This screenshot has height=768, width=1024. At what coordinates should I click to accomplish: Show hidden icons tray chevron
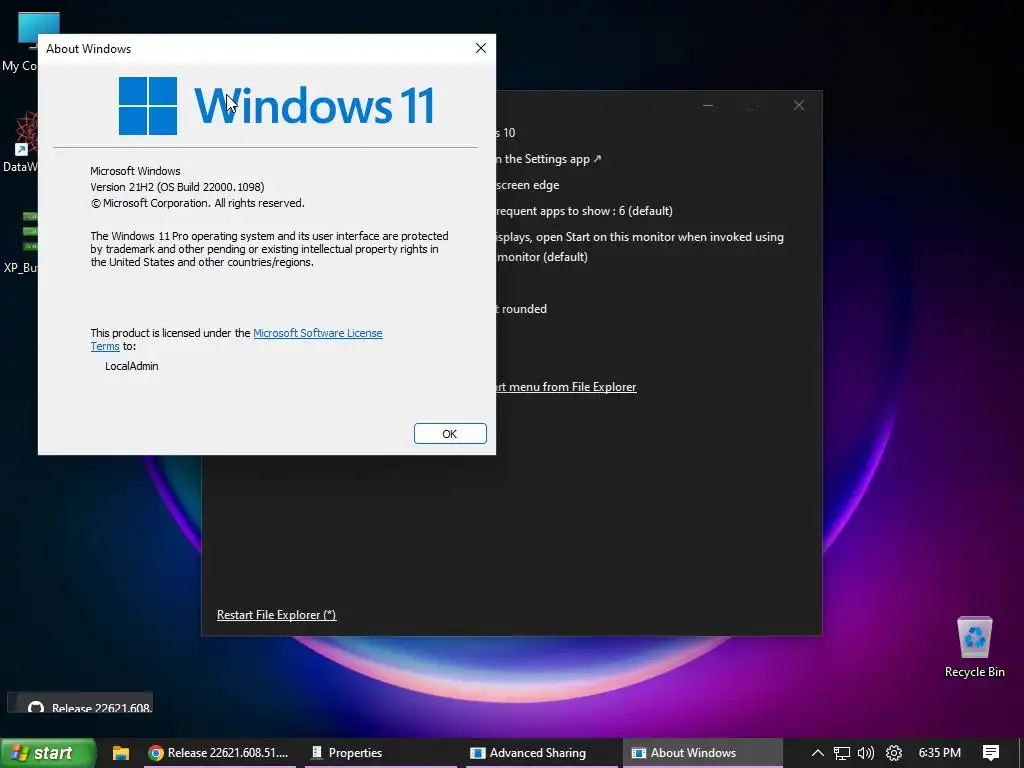coord(817,753)
